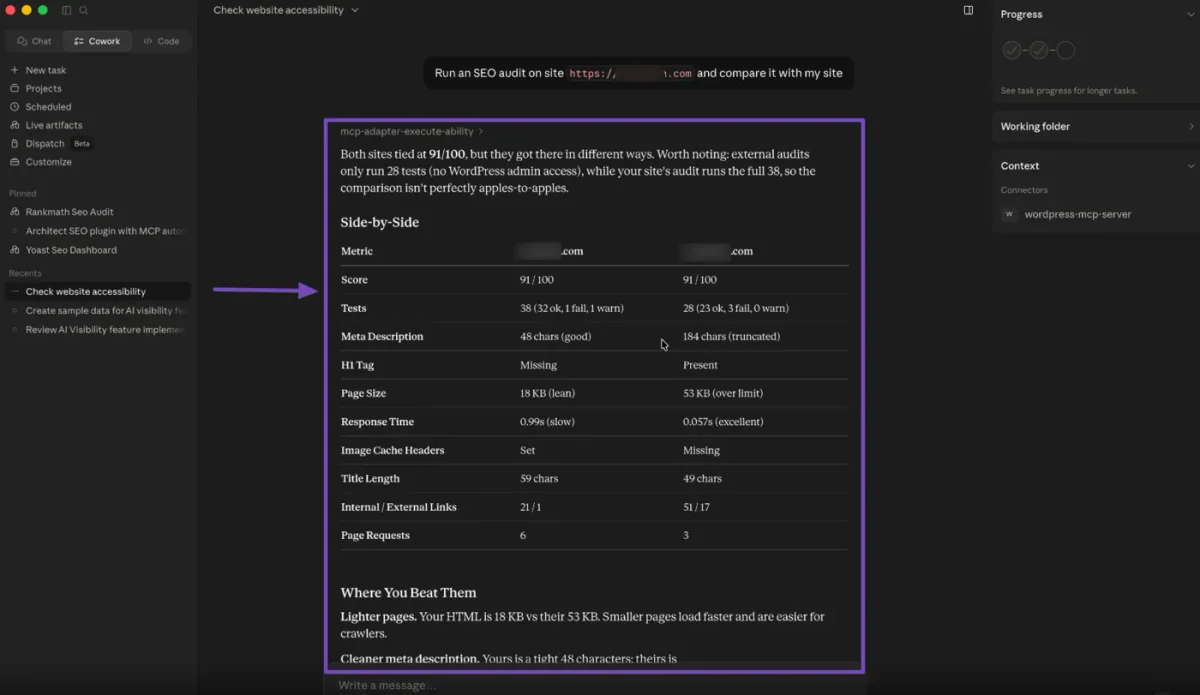Switch to the Chat tab
This screenshot has height=695, width=1200.
tap(34, 41)
